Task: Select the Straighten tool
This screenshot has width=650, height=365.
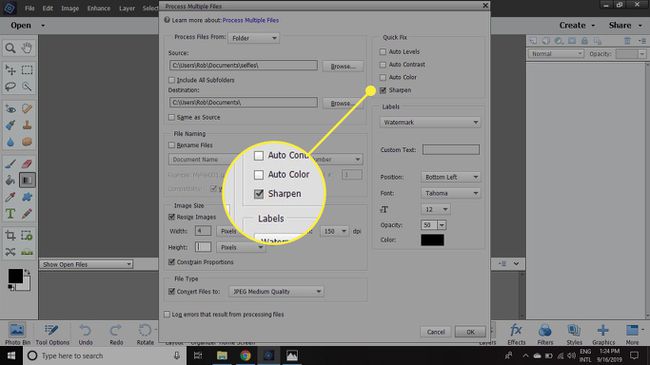Action: pyautogui.click(x=27, y=252)
